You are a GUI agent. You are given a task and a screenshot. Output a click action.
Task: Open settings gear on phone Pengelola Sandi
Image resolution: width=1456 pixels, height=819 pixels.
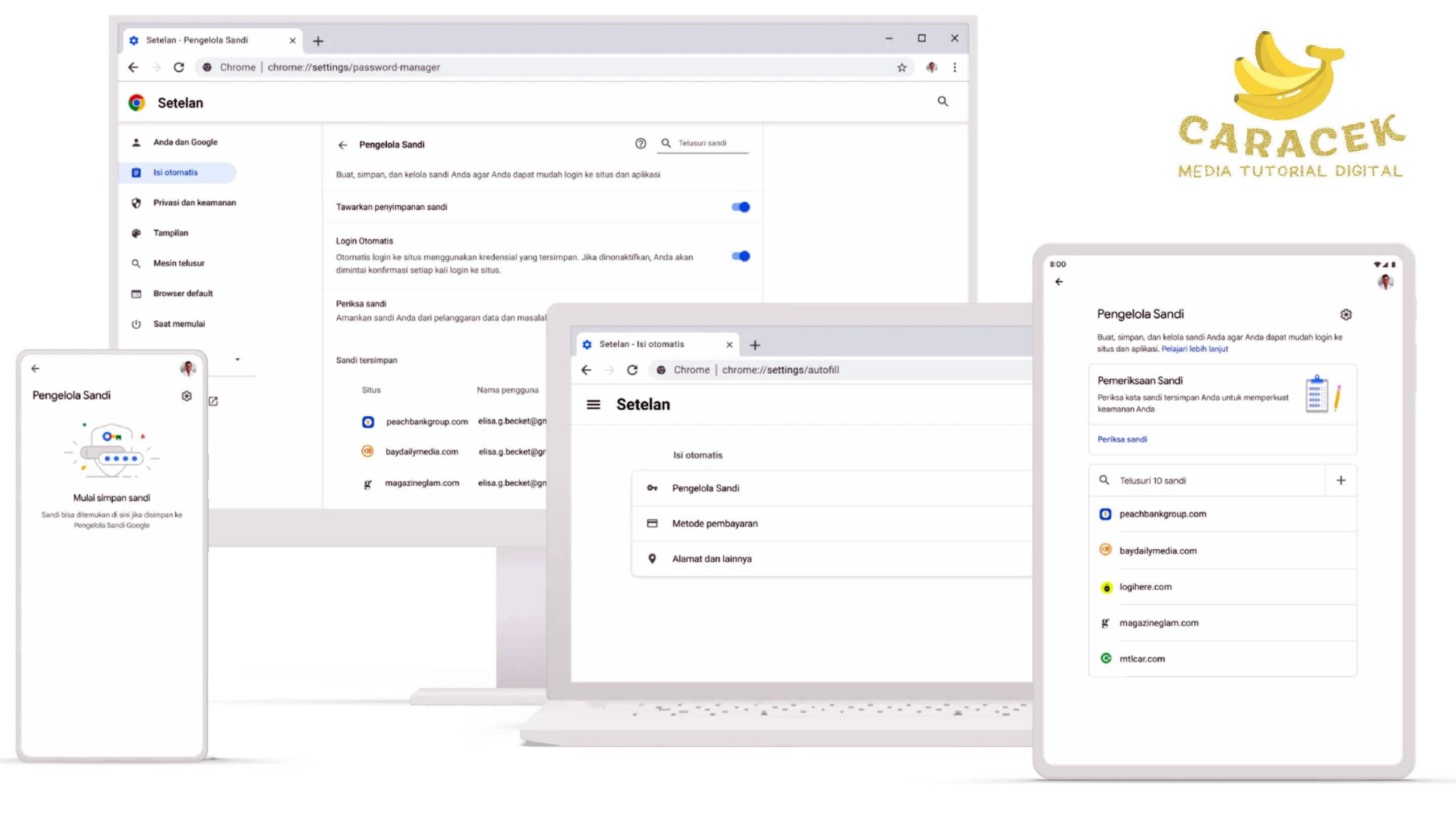click(x=186, y=396)
